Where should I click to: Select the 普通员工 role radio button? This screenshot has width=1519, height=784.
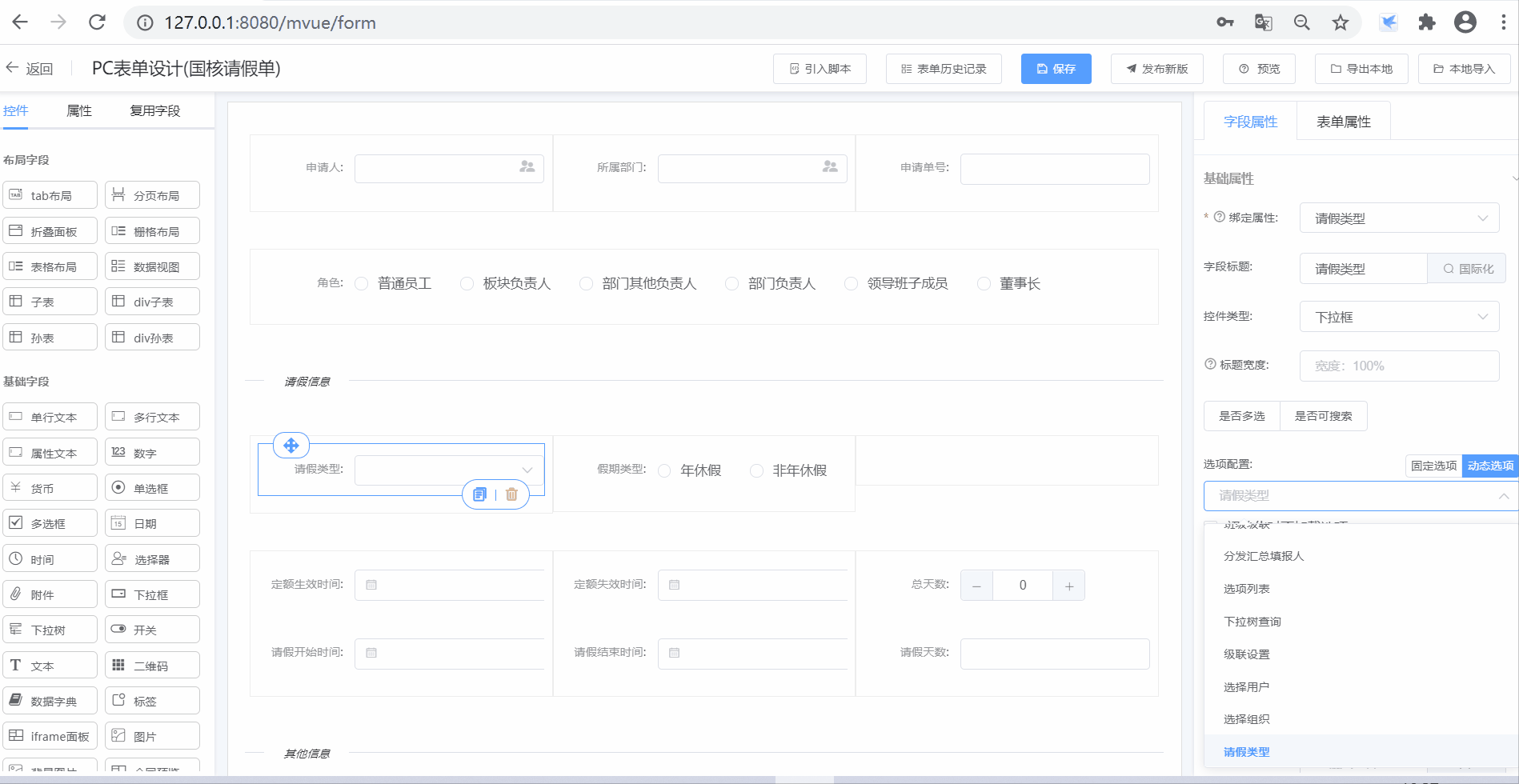click(x=362, y=284)
